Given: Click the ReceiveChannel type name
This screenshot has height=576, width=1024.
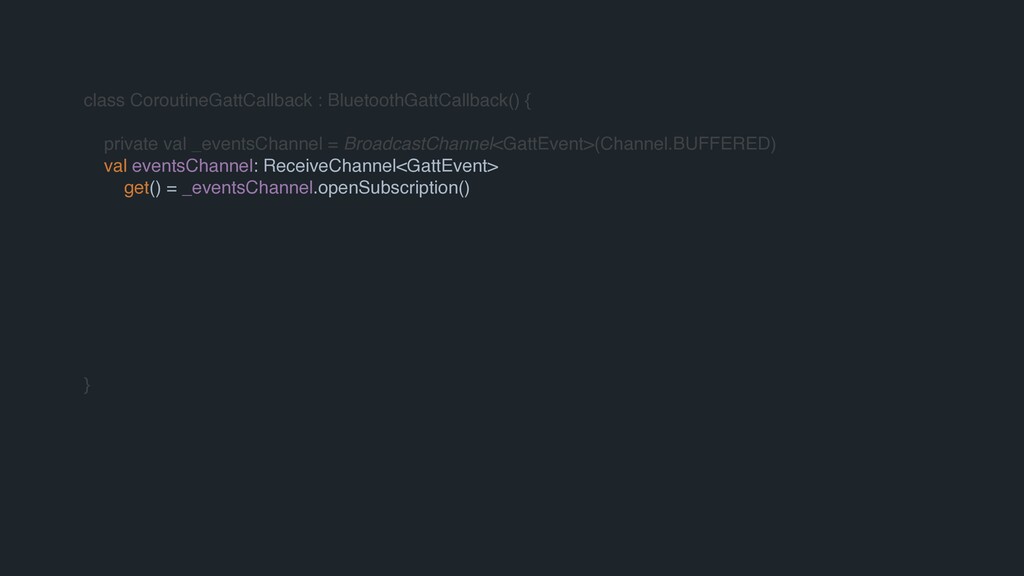Looking at the screenshot, I should (x=328, y=166).
